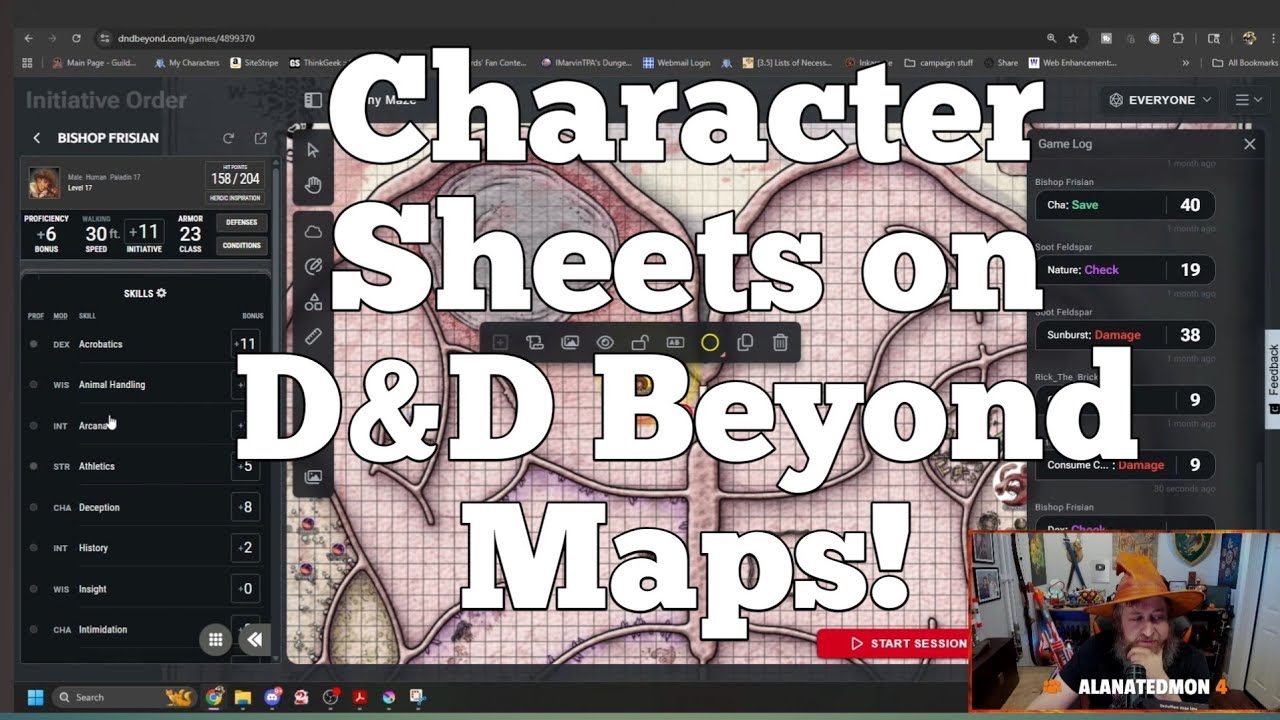
Task: Open the Cha: Save 40 log entry
Action: click(x=1125, y=205)
